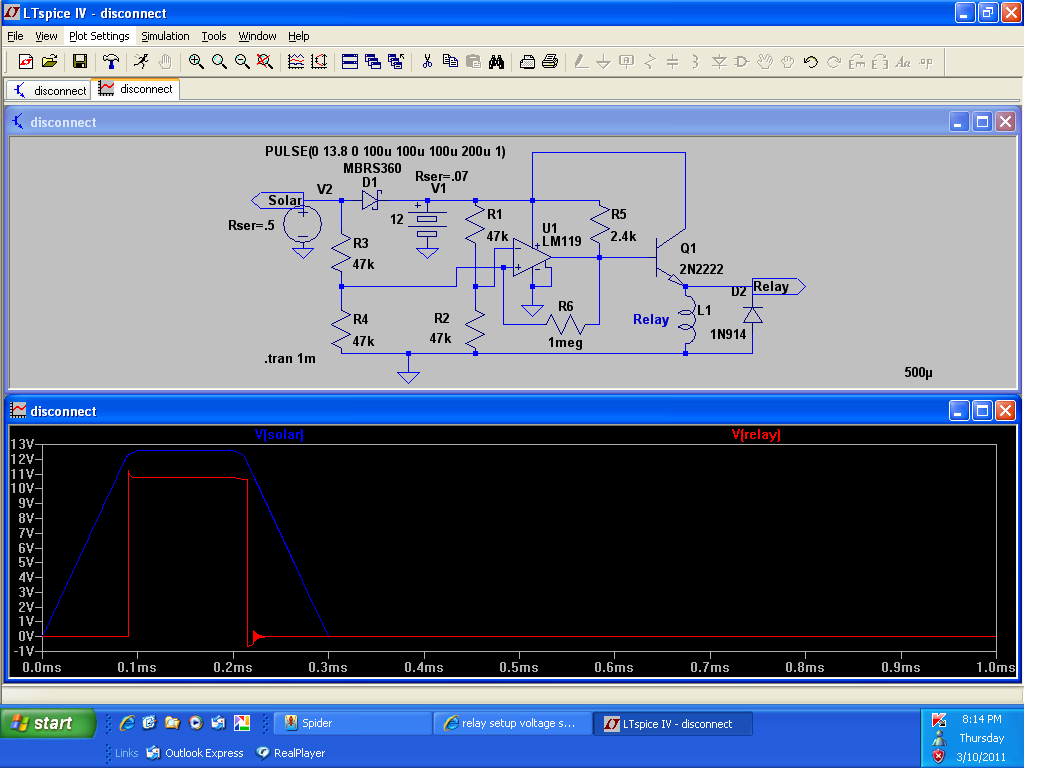The width and height of the screenshot is (1042, 770).
Task: Click the 0.5ms time axis label
Action: click(x=519, y=667)
